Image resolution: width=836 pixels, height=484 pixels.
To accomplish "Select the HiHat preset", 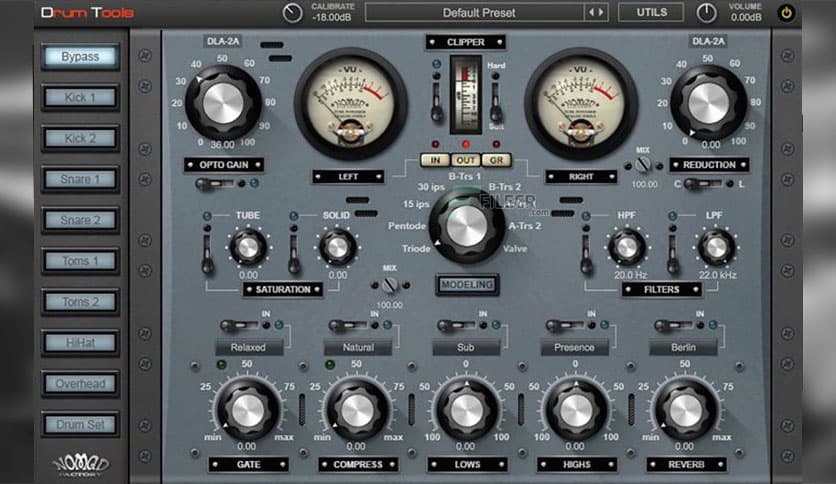I will [x=80, y=343].
